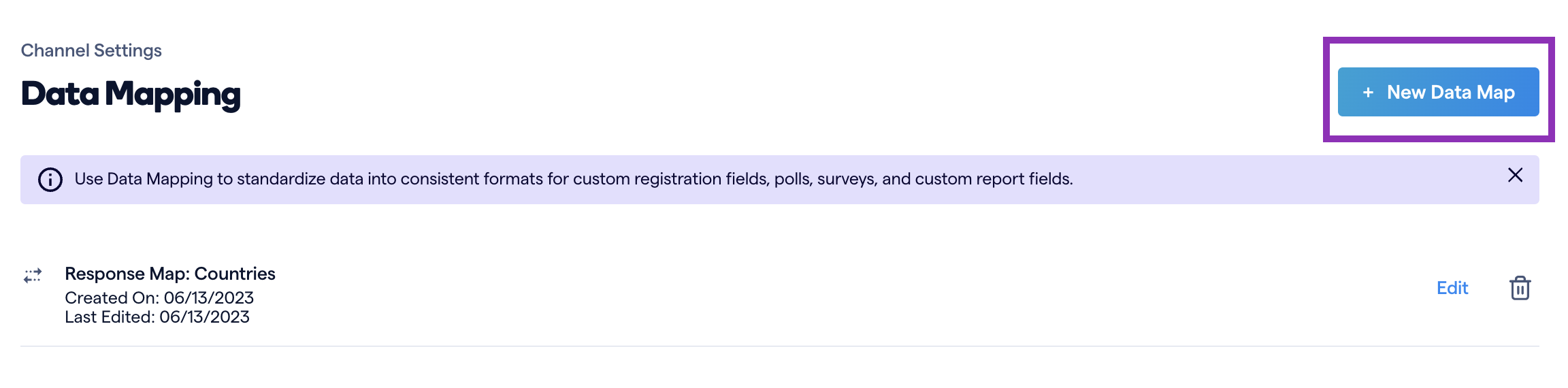Click the info circle icon in banner

[50, 180]
